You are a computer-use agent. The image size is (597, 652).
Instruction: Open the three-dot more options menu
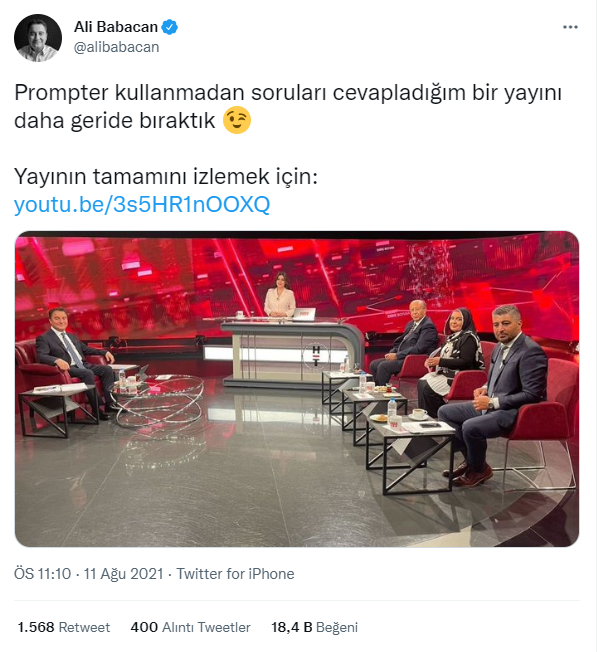570,27
